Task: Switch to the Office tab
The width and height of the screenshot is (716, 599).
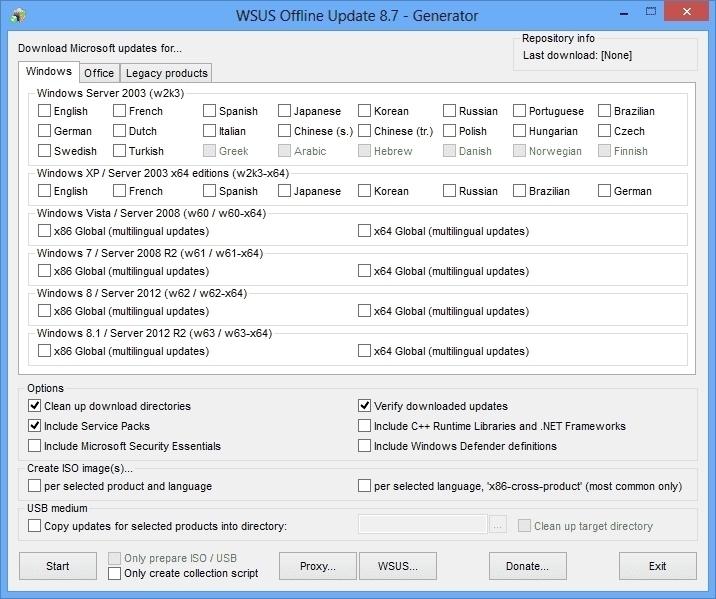Action: pyautogui.click(x=99, y=73)
